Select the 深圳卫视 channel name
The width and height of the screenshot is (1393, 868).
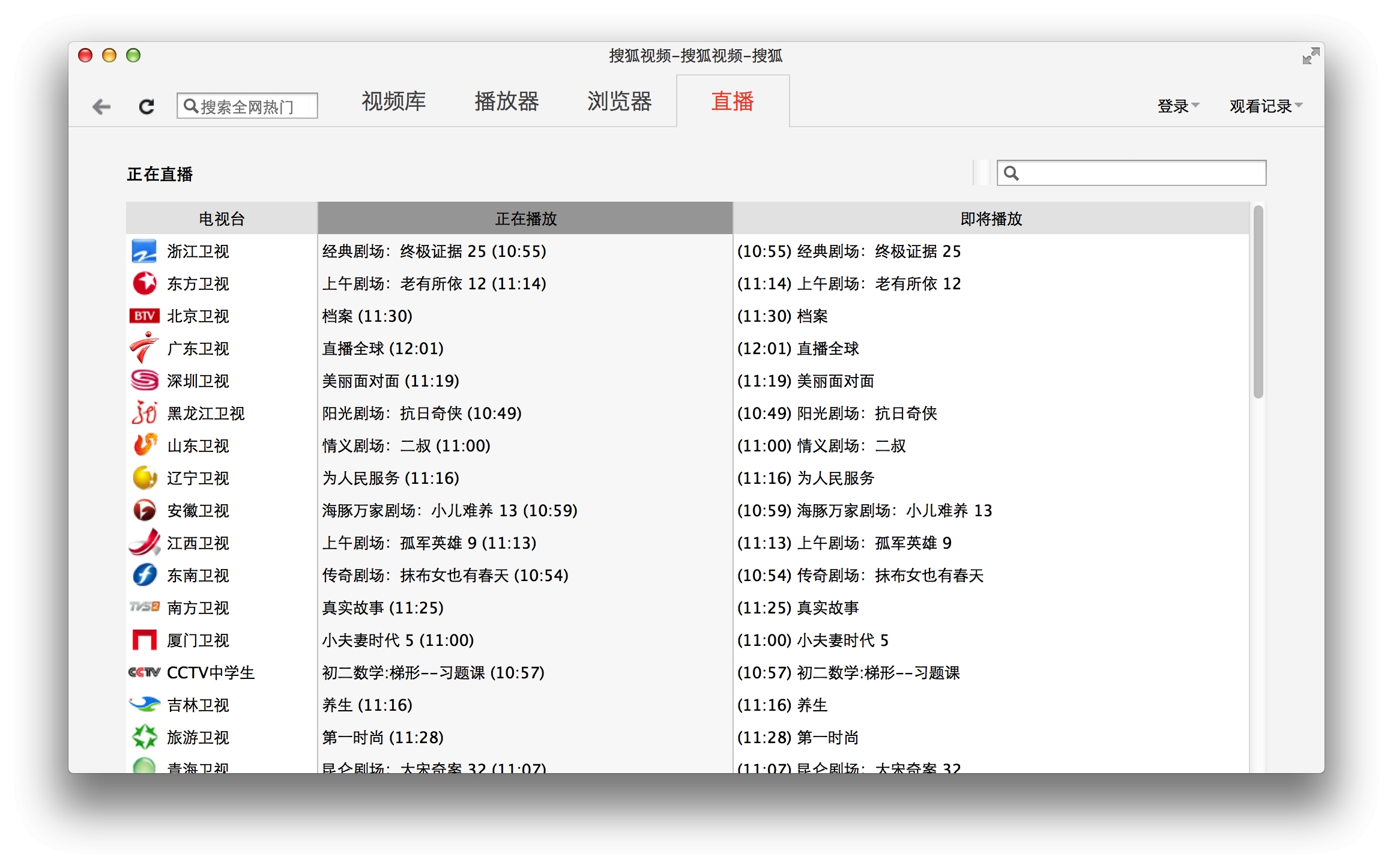198,381
